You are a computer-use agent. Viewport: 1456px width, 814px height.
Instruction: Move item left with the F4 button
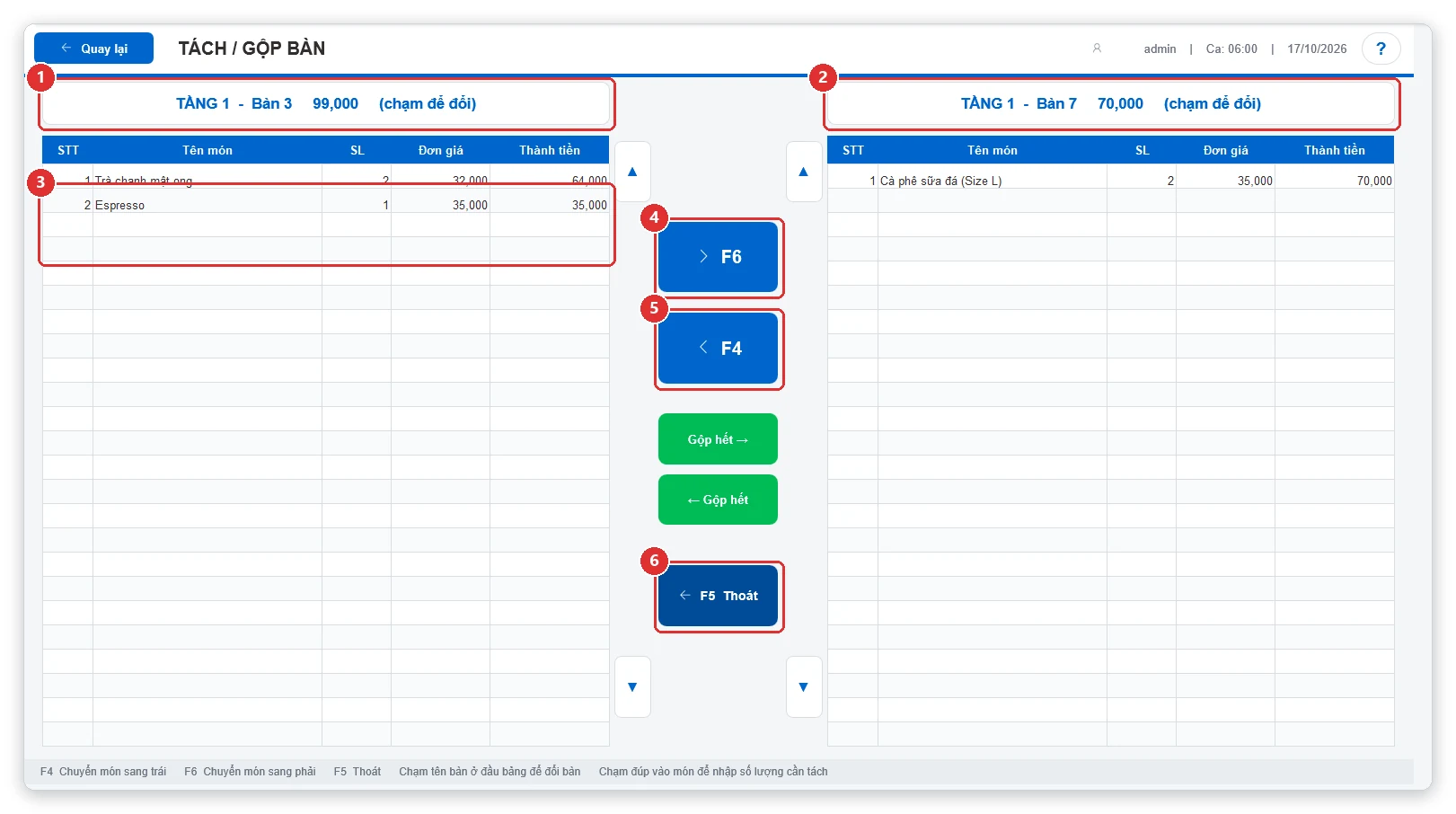(x=718, y=349)
